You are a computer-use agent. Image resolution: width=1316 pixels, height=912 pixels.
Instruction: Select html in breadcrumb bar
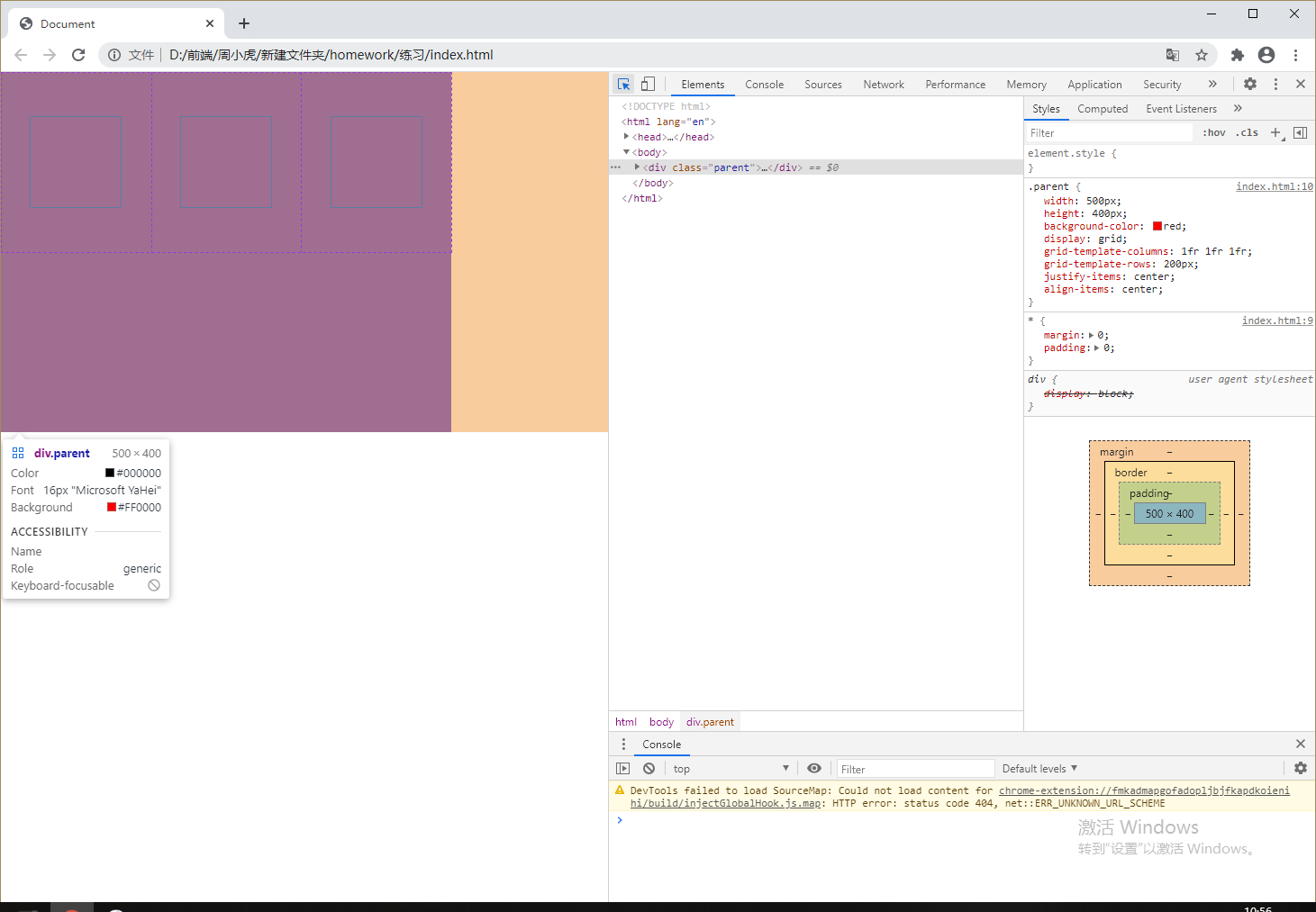tap(626, 722)
